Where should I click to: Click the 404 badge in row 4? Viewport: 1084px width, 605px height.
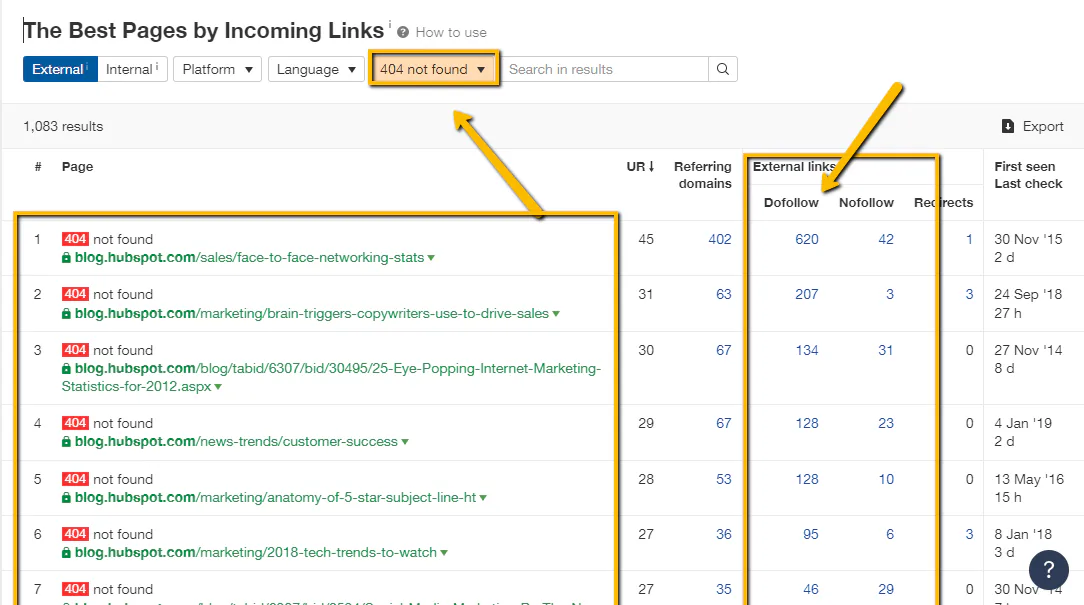75,423
